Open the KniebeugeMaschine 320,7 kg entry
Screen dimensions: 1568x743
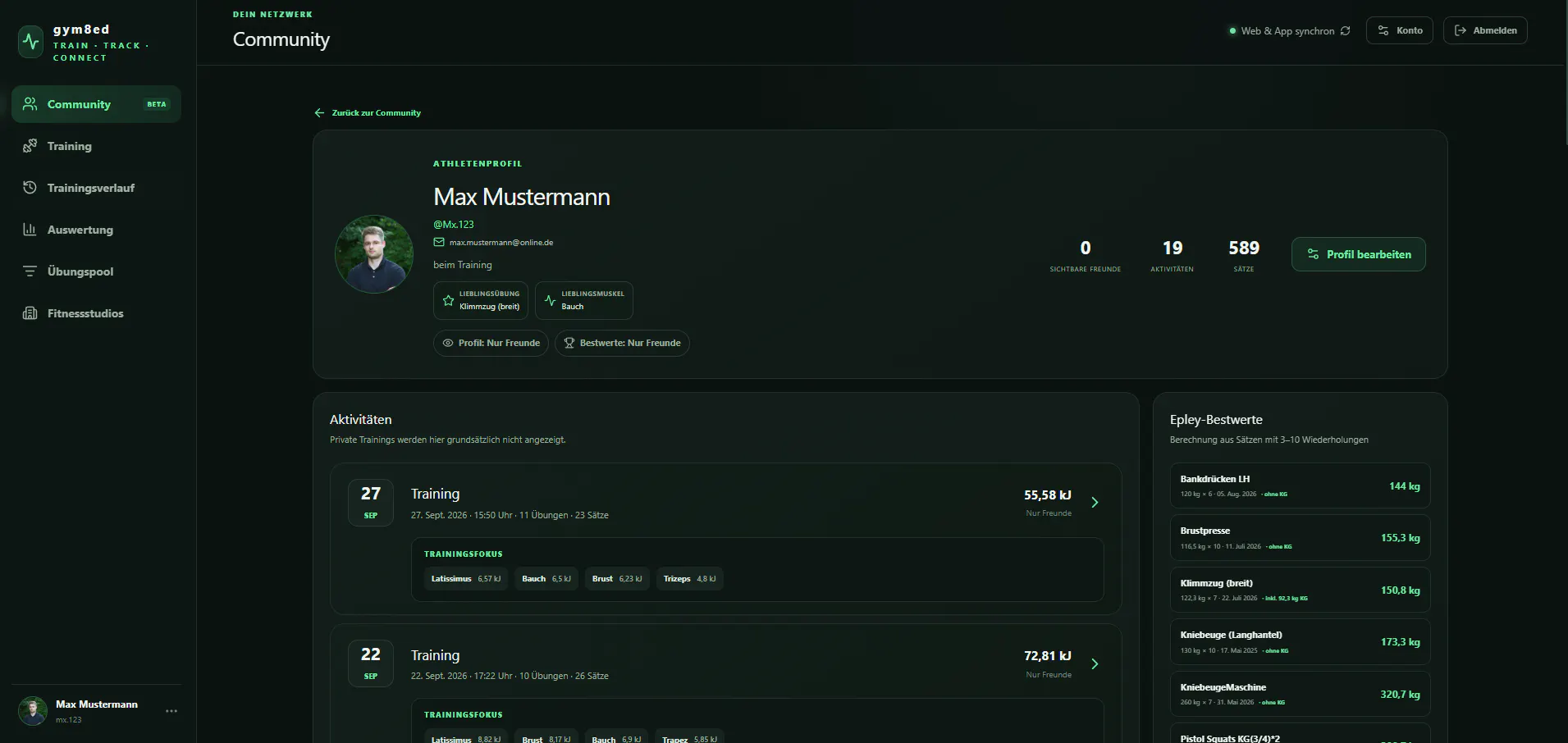pyautogui.click(x=1300, y=694)
